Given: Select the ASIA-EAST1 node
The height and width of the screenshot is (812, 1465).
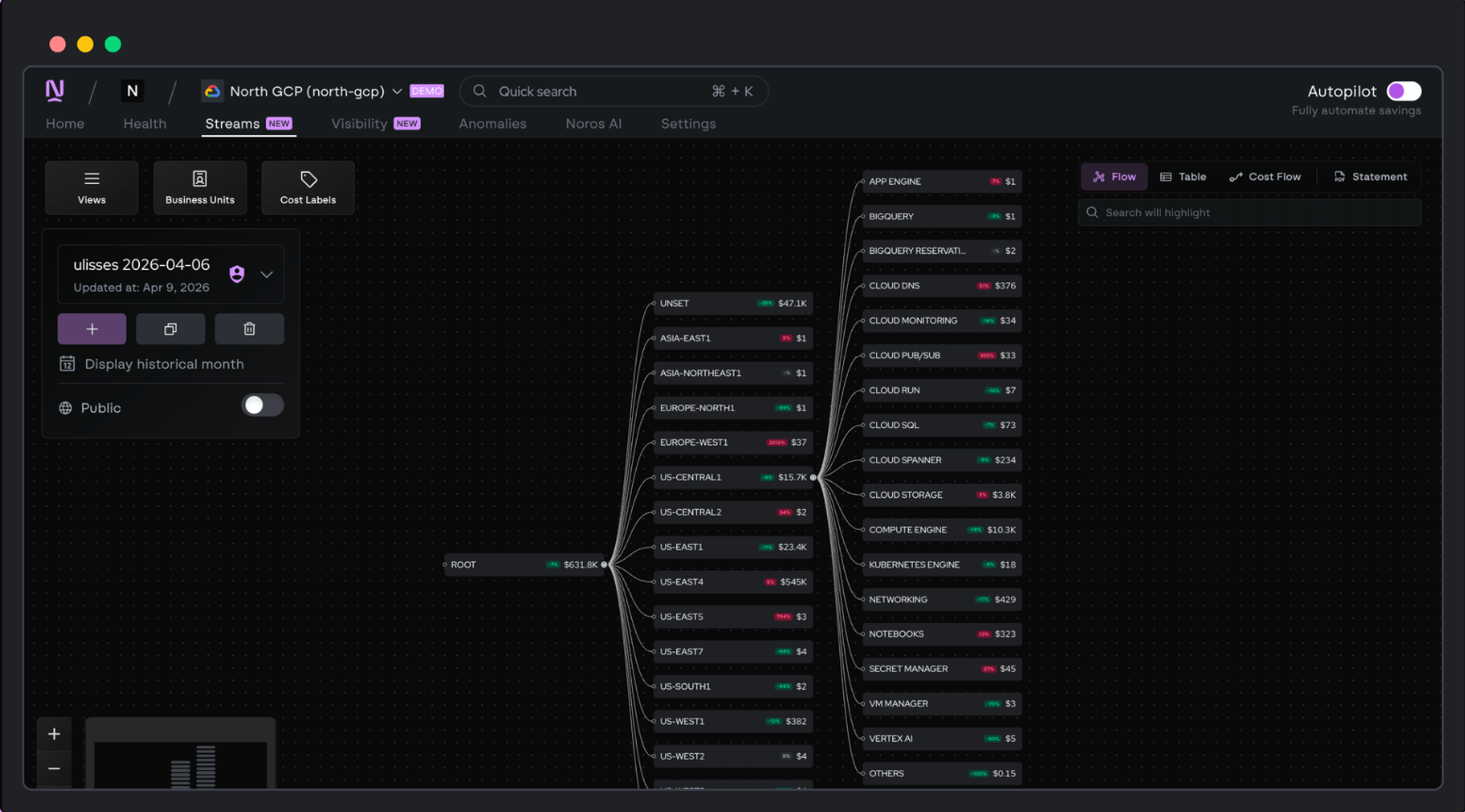Looking at the screenshot, I should pyautogui.click(x=733, y=338).
